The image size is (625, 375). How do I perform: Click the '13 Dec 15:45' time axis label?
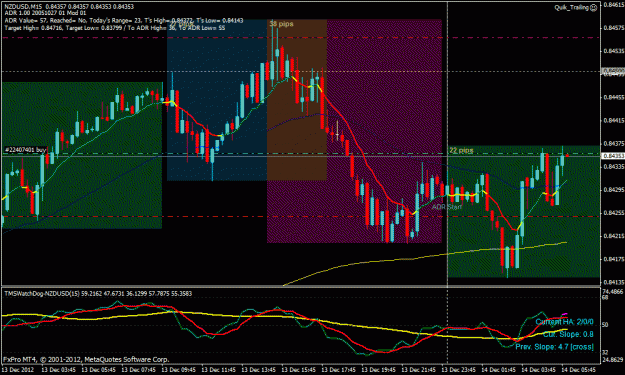tap(299, 369)
